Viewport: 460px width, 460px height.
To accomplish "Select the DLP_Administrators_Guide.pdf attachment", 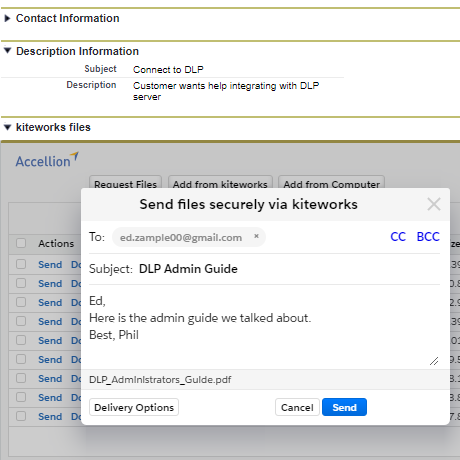I will pos(160,379).
